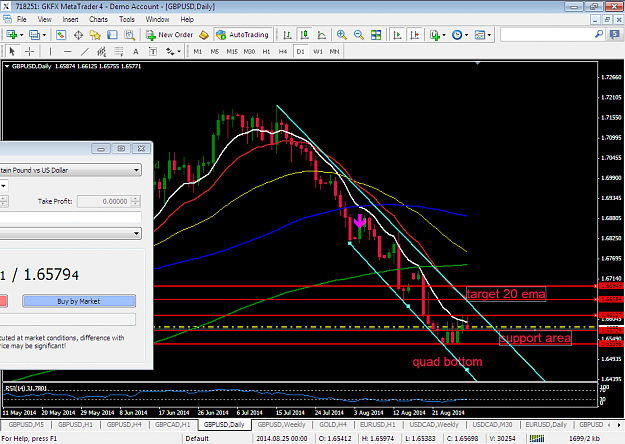Tile chart windows

376,35
